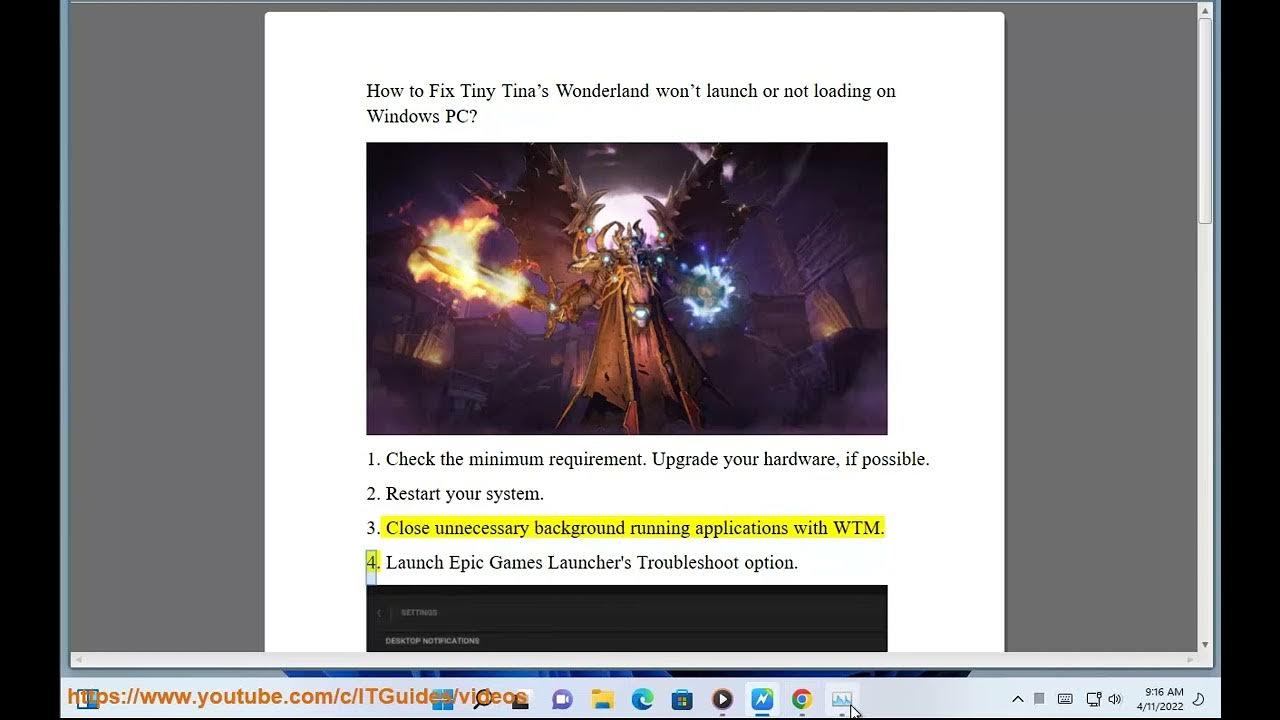Switch to the blue lightning-bolt taskbar app
1280x720 pixels.
pos(762,699)
